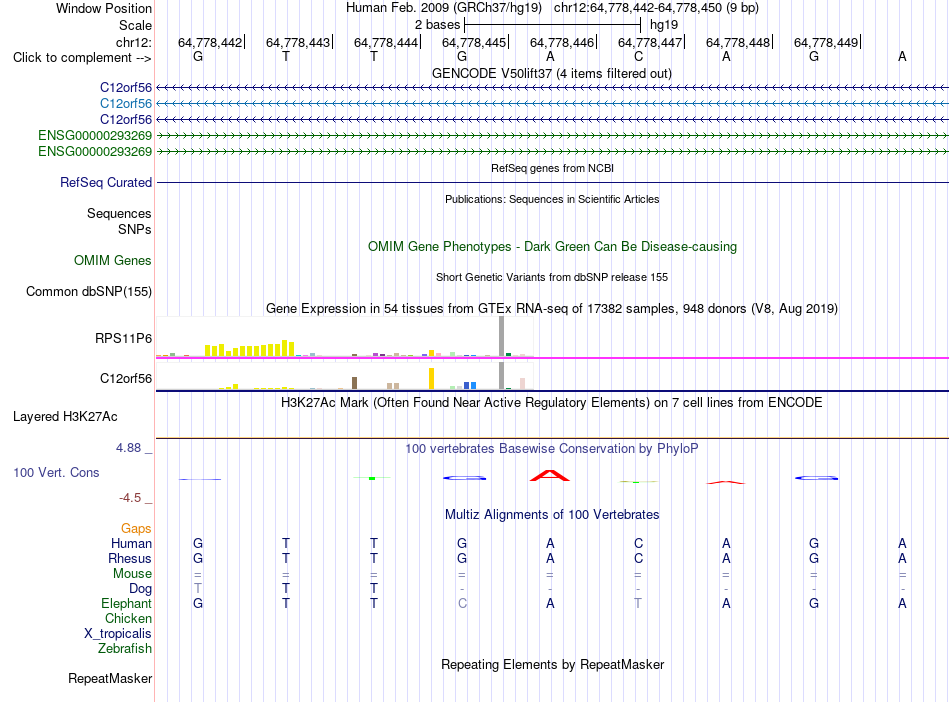The image size is (950, 702).
Task: Select the C12orf56 GTEx expression label
Action: [x=126, y=379]
